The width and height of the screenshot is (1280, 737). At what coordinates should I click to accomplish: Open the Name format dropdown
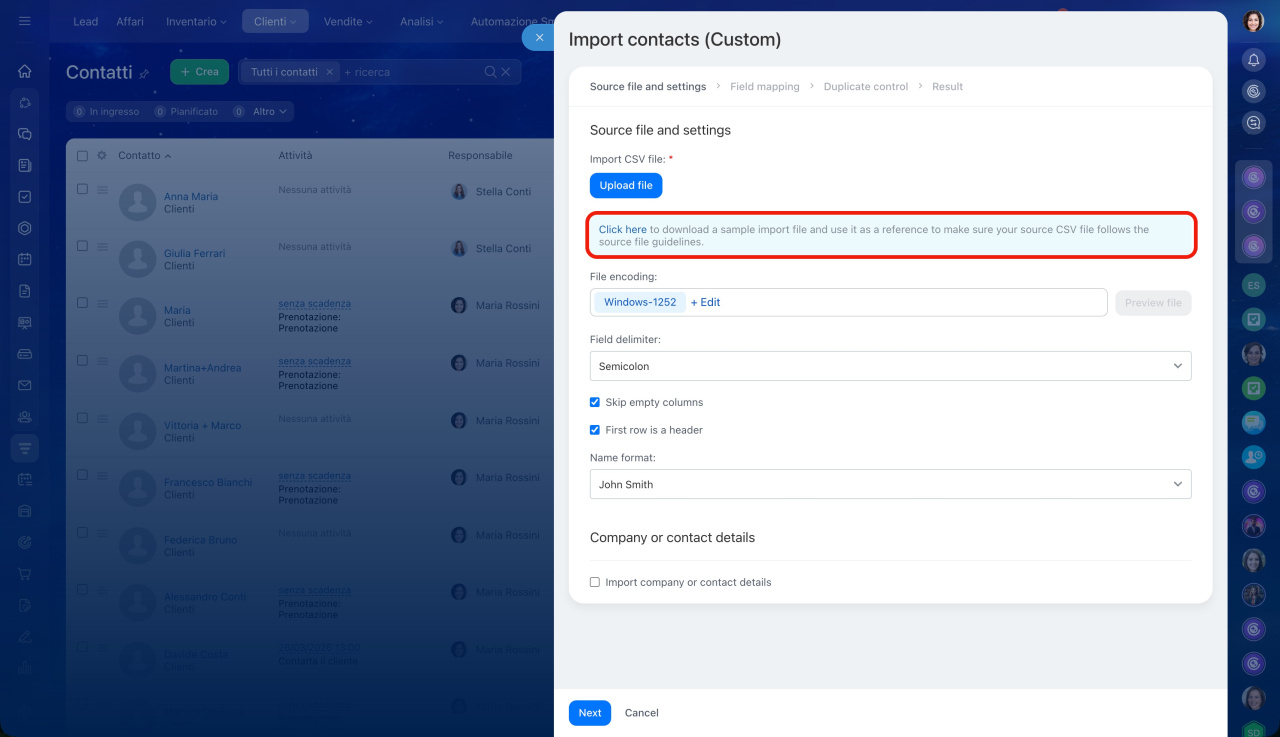(890, 484)
